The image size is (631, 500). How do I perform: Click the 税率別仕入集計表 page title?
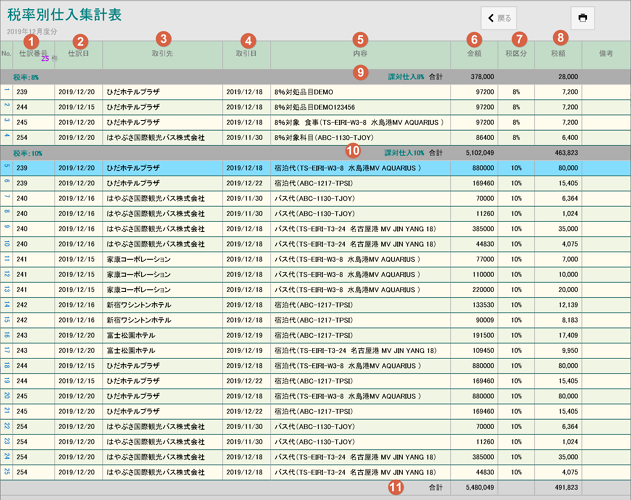[64, 14]
